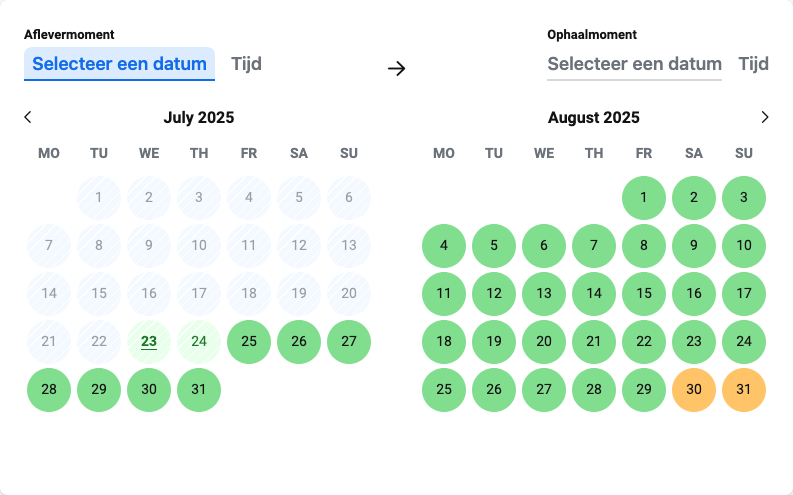Select July 27 in the calendar

tap(349, 342)
